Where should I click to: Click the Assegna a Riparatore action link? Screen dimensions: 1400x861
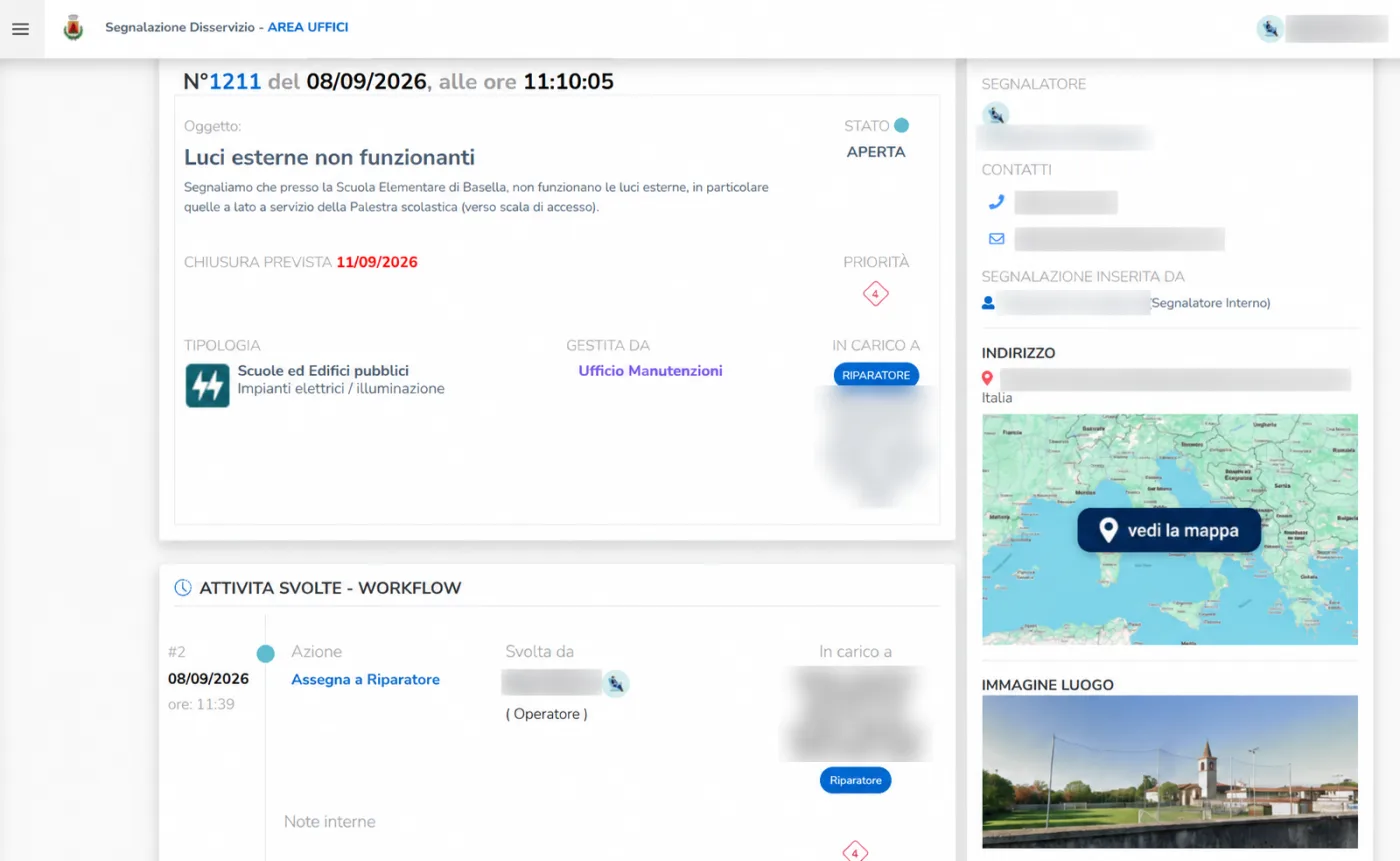click(365, 680)
